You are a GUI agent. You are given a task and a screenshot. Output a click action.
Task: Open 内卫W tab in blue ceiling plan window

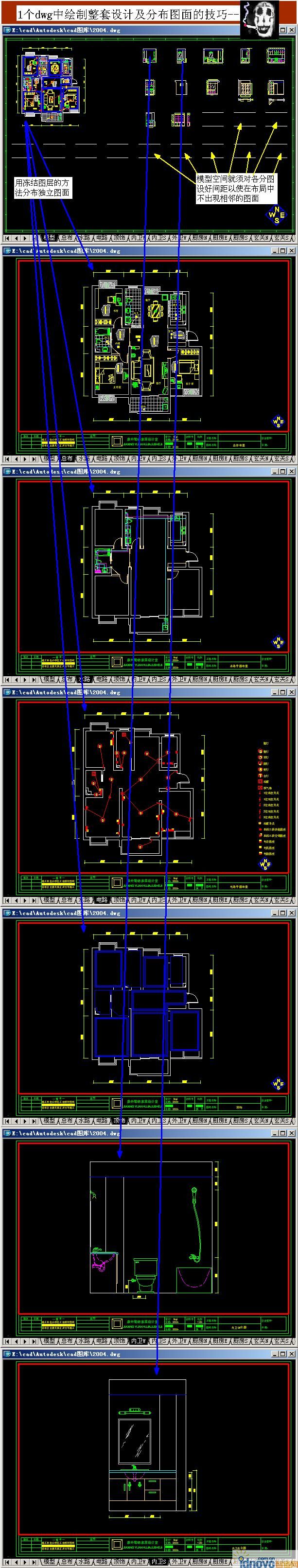pyautogui.click(x=138, y=1120)
